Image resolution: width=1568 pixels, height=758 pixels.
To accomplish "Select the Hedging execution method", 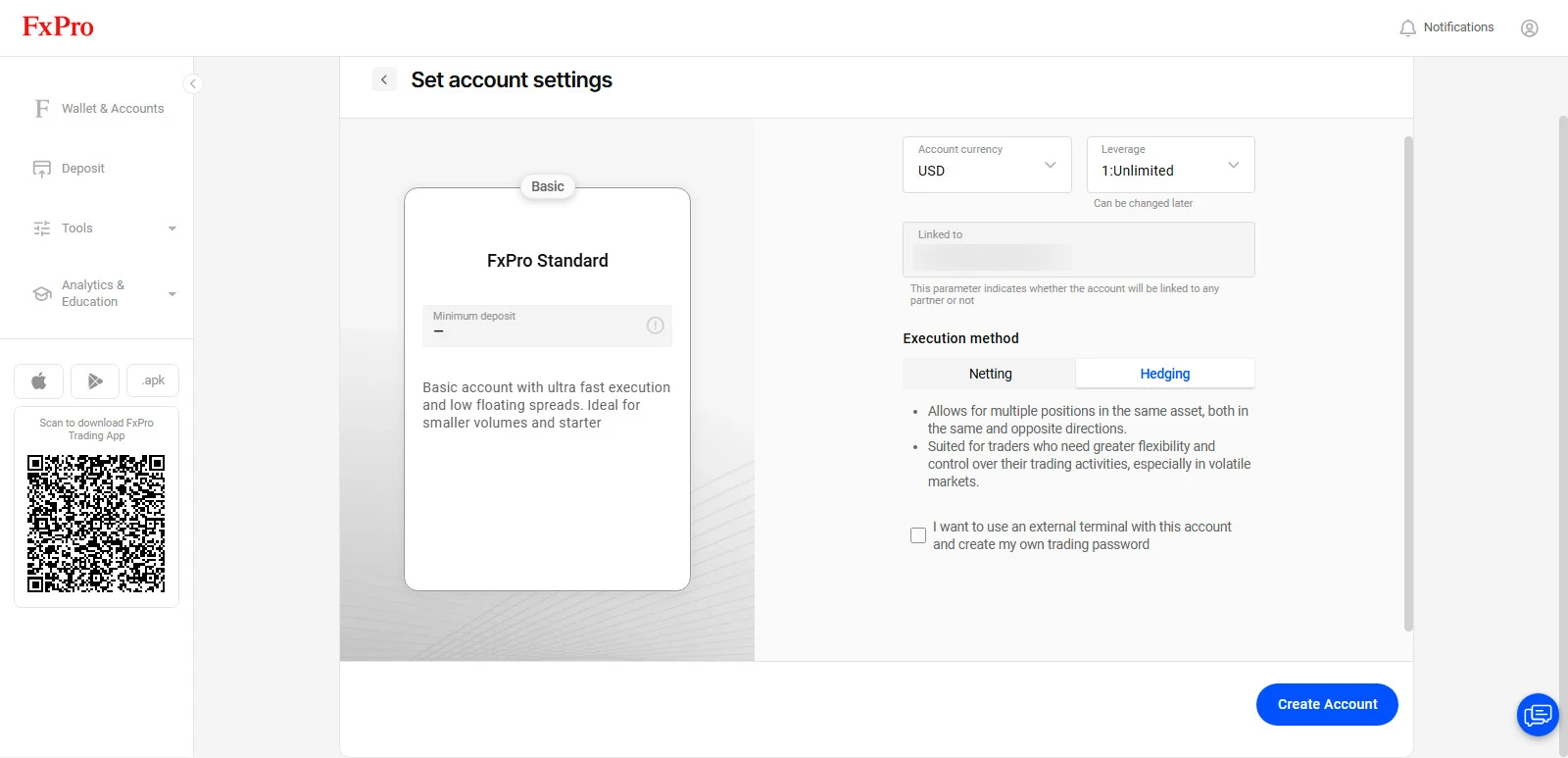I will (1165, 374).
